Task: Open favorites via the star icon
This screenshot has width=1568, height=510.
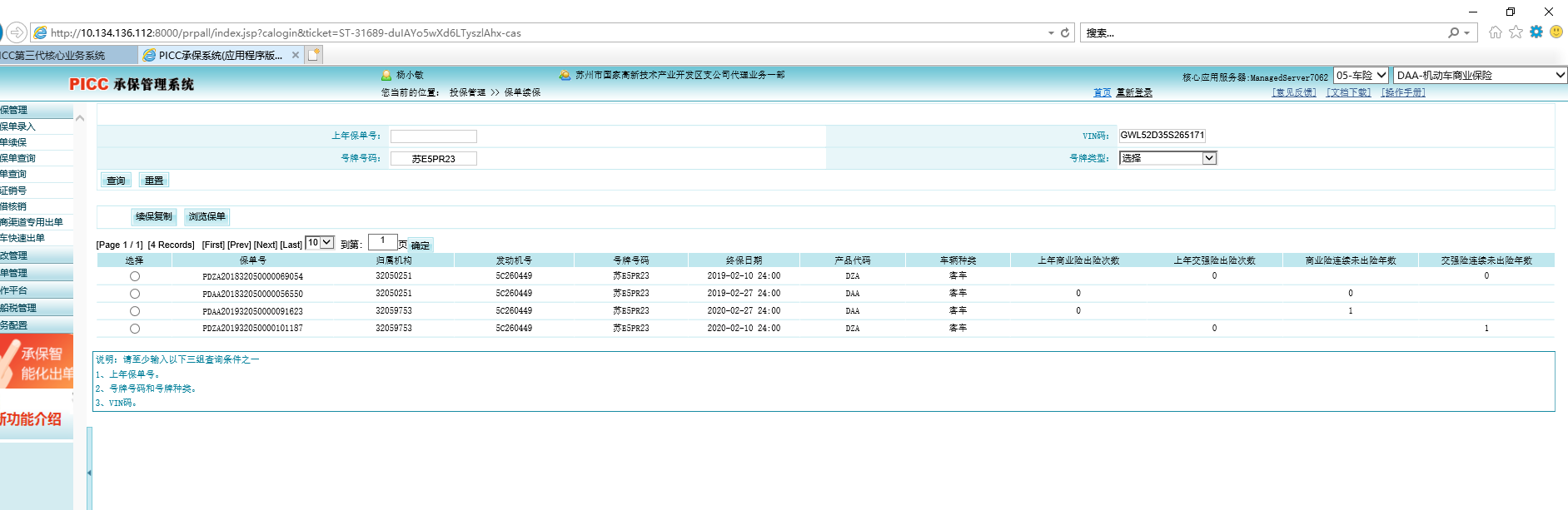Action: (1516, 32)
